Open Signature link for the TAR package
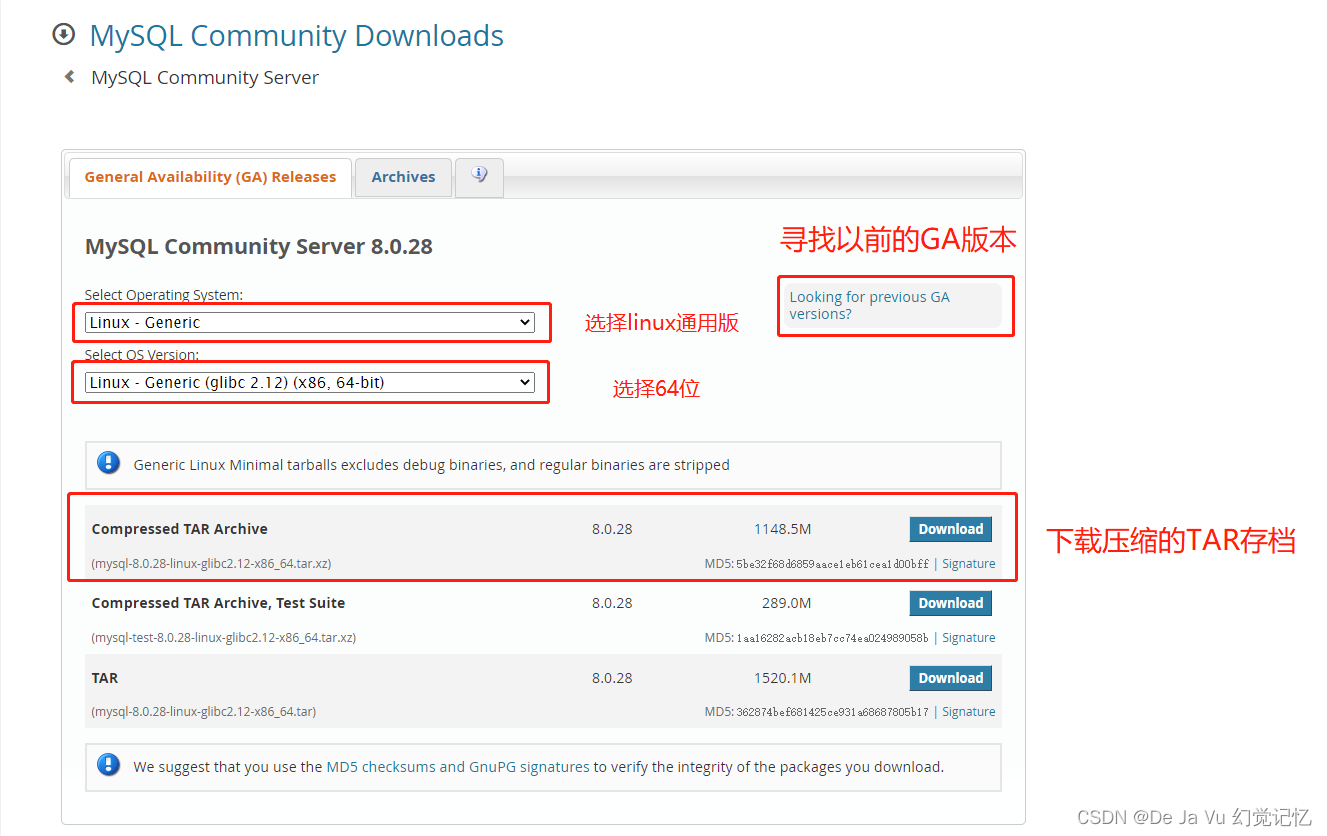The width and height of the screenshot is (1327, 836). 968,712
